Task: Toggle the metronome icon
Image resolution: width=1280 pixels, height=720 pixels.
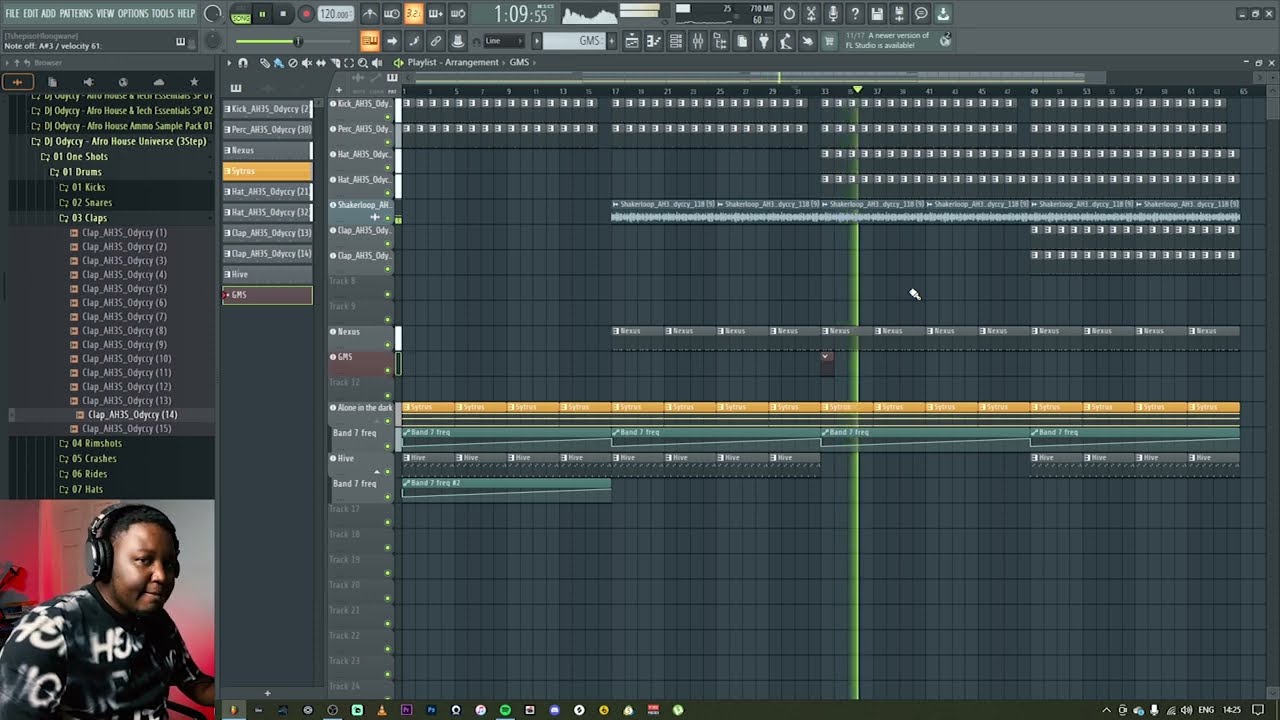Action: [x=369, y=14]
